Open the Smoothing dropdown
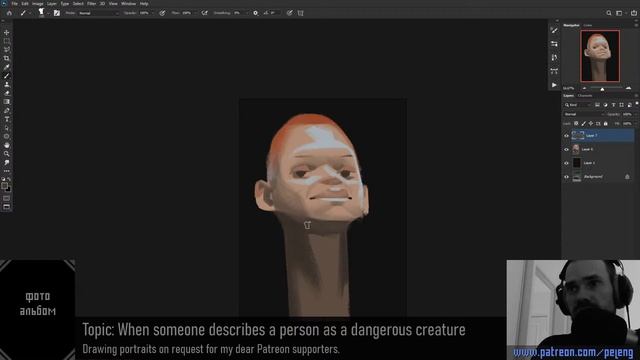 click(x=246, y=13)
